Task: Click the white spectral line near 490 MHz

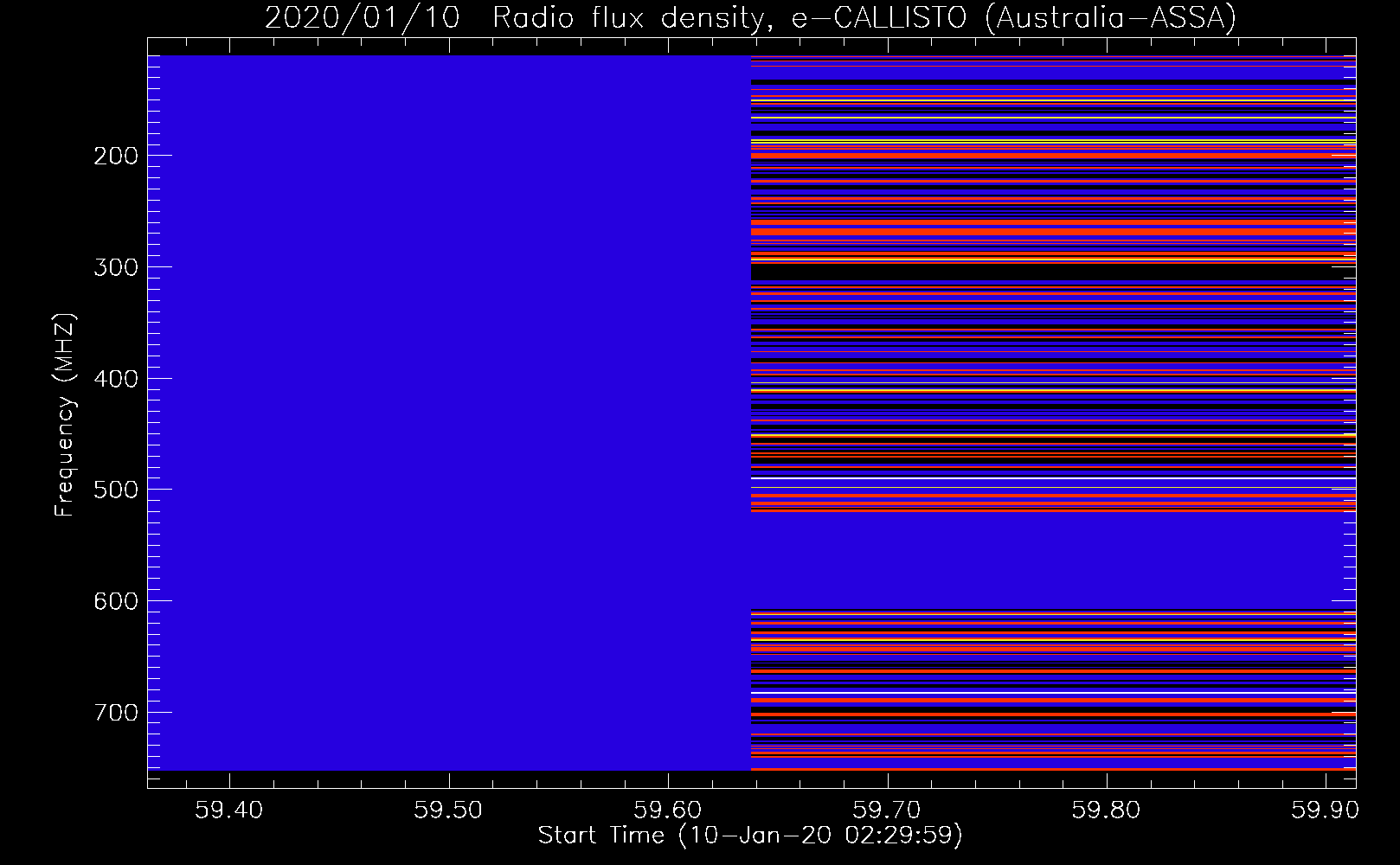Action: (1053, 478)
